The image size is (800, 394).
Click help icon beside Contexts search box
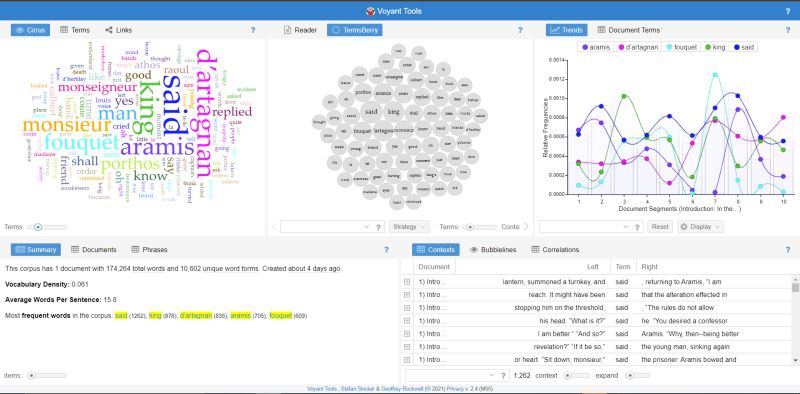[503, 376]
